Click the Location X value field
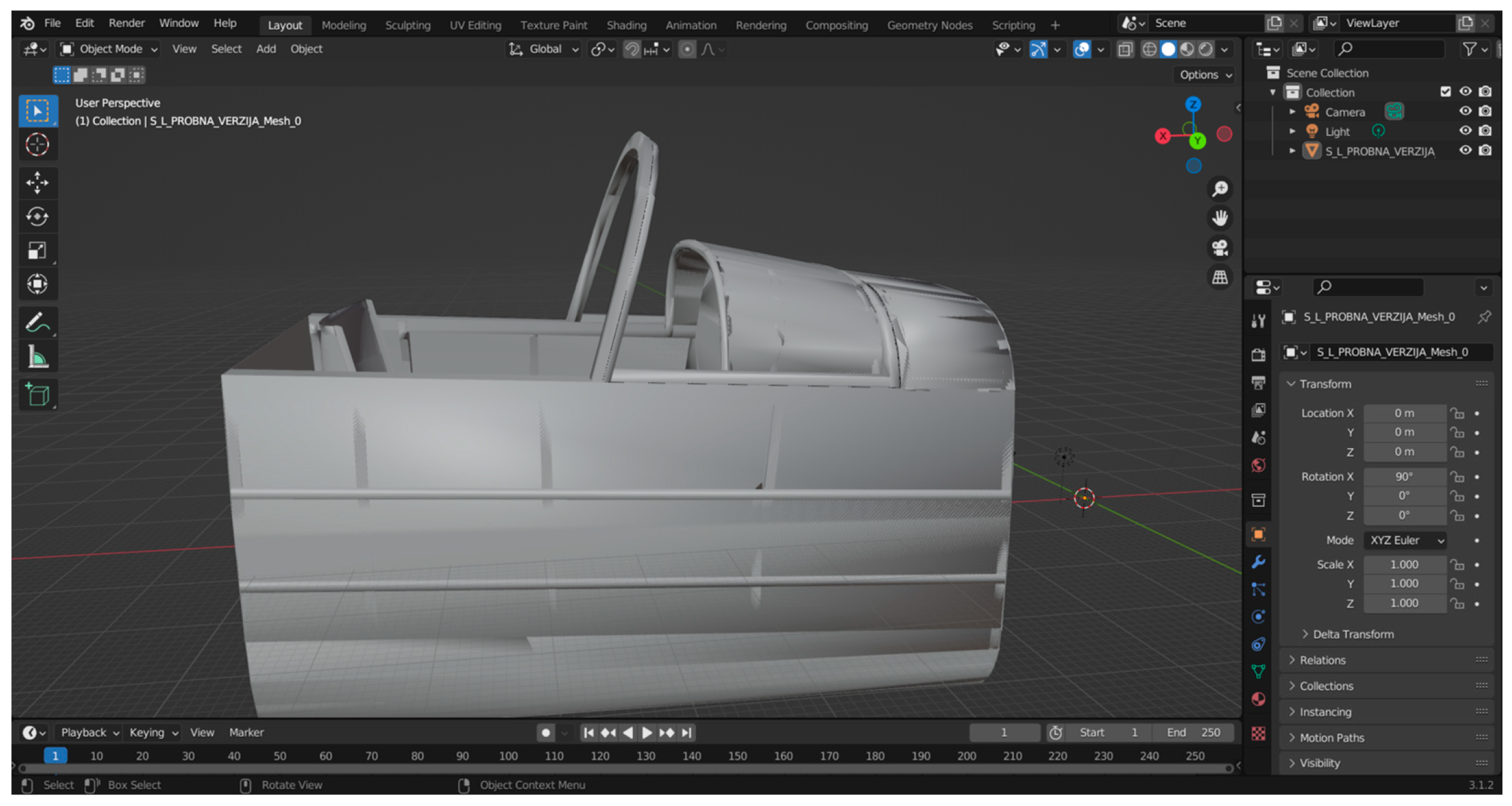The image size is (1512, 806). 1404,413
